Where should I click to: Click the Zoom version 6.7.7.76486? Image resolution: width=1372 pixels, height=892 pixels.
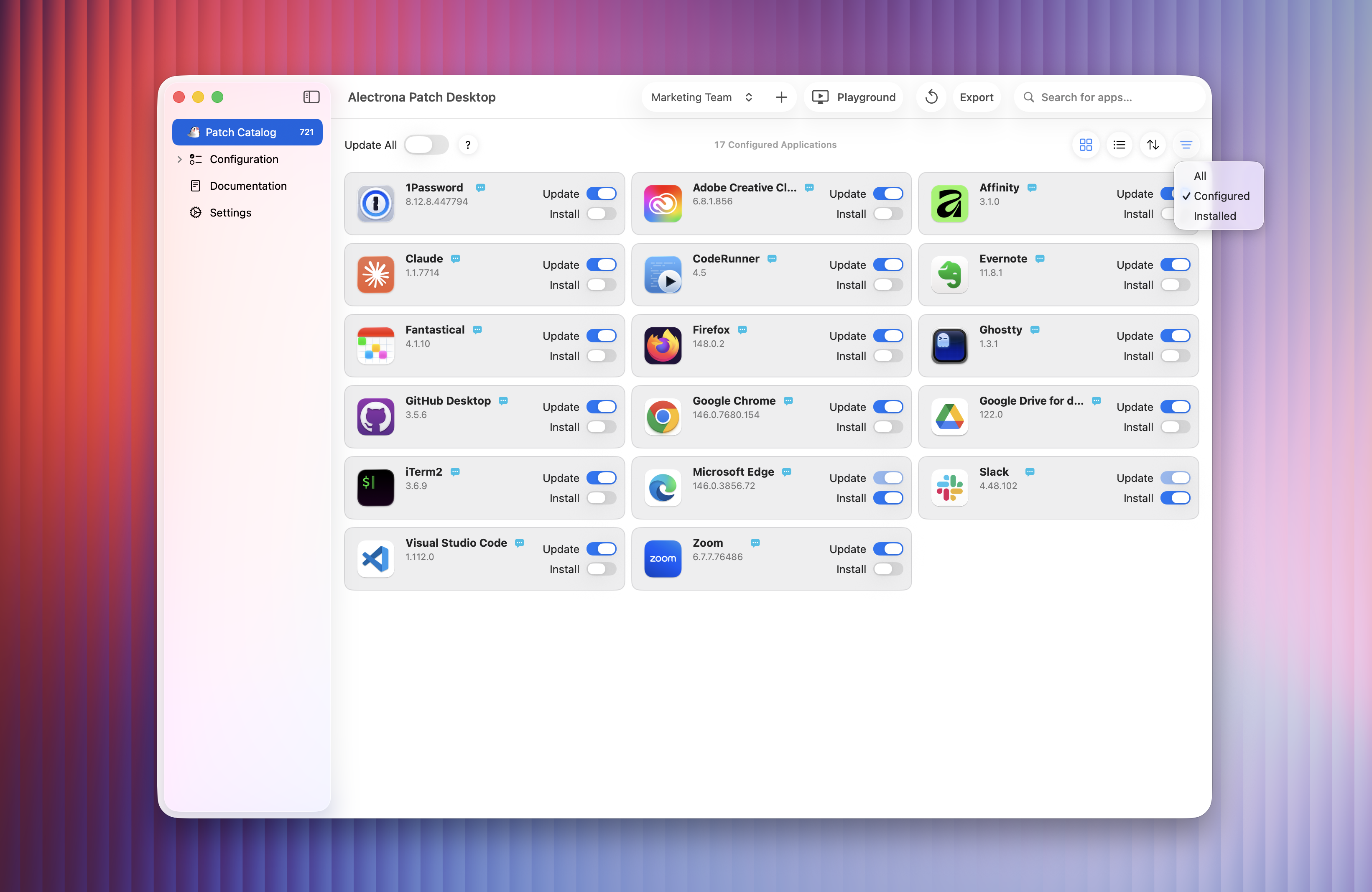pyautogui.click(x=717, y=557)
